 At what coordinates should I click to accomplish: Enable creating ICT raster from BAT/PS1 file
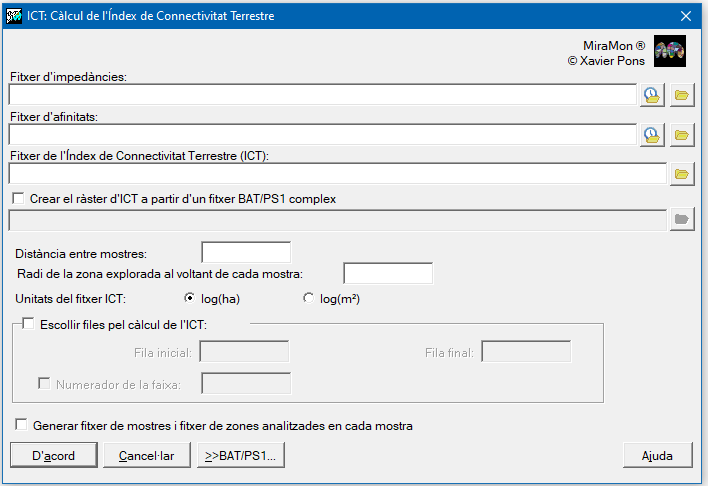(17, 199)
